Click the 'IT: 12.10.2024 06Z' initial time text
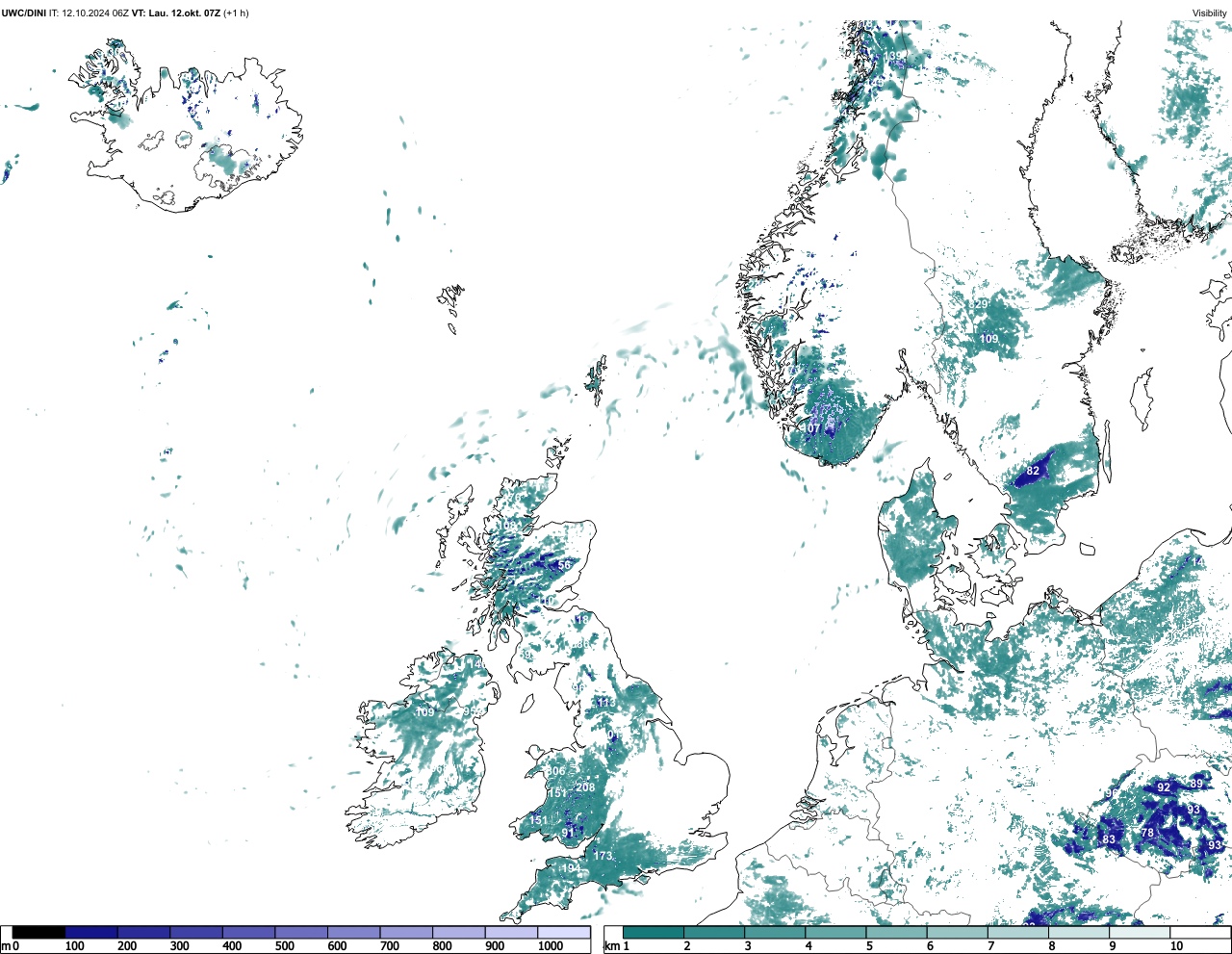 [x=90, y=13]
